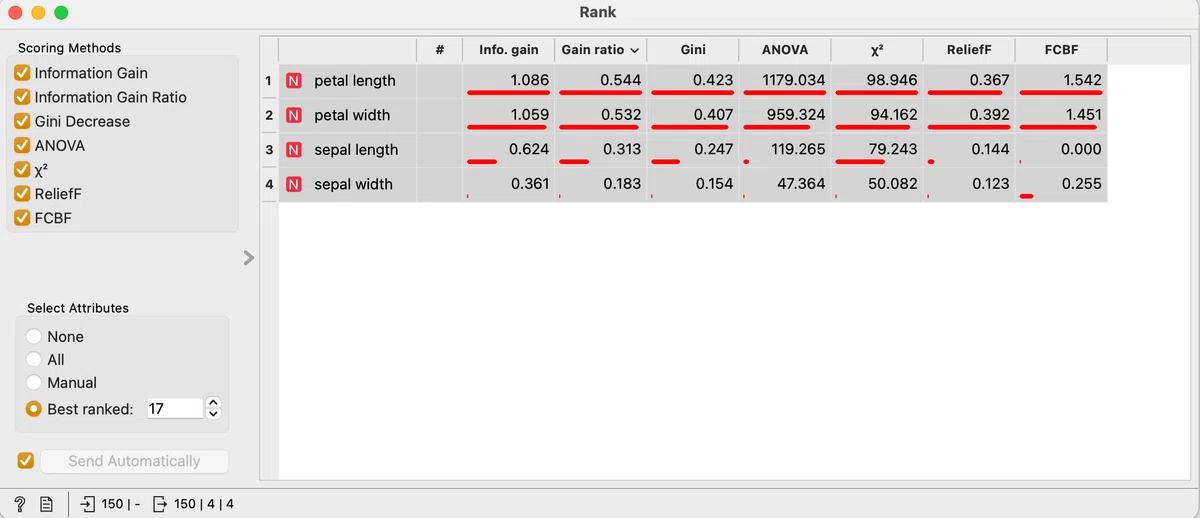Click the Best ranked number field
The height and width of the screenshot is (518, 1200).
tap(174, 409)
